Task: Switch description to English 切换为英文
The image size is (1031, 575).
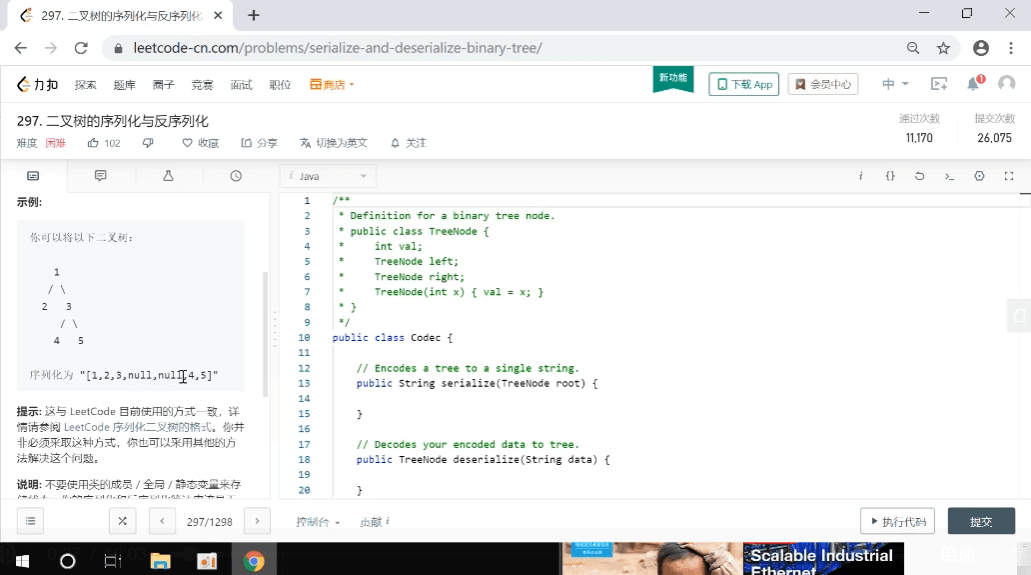Action: [x=334, y=143]
